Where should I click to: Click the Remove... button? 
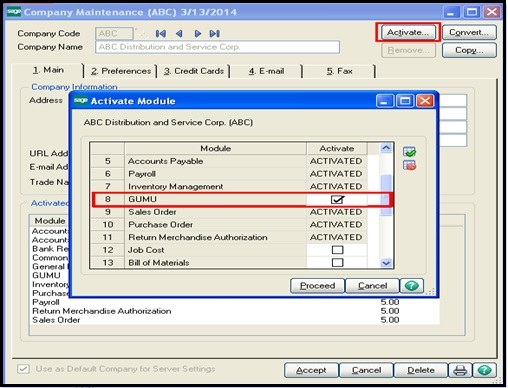[408, 50]
